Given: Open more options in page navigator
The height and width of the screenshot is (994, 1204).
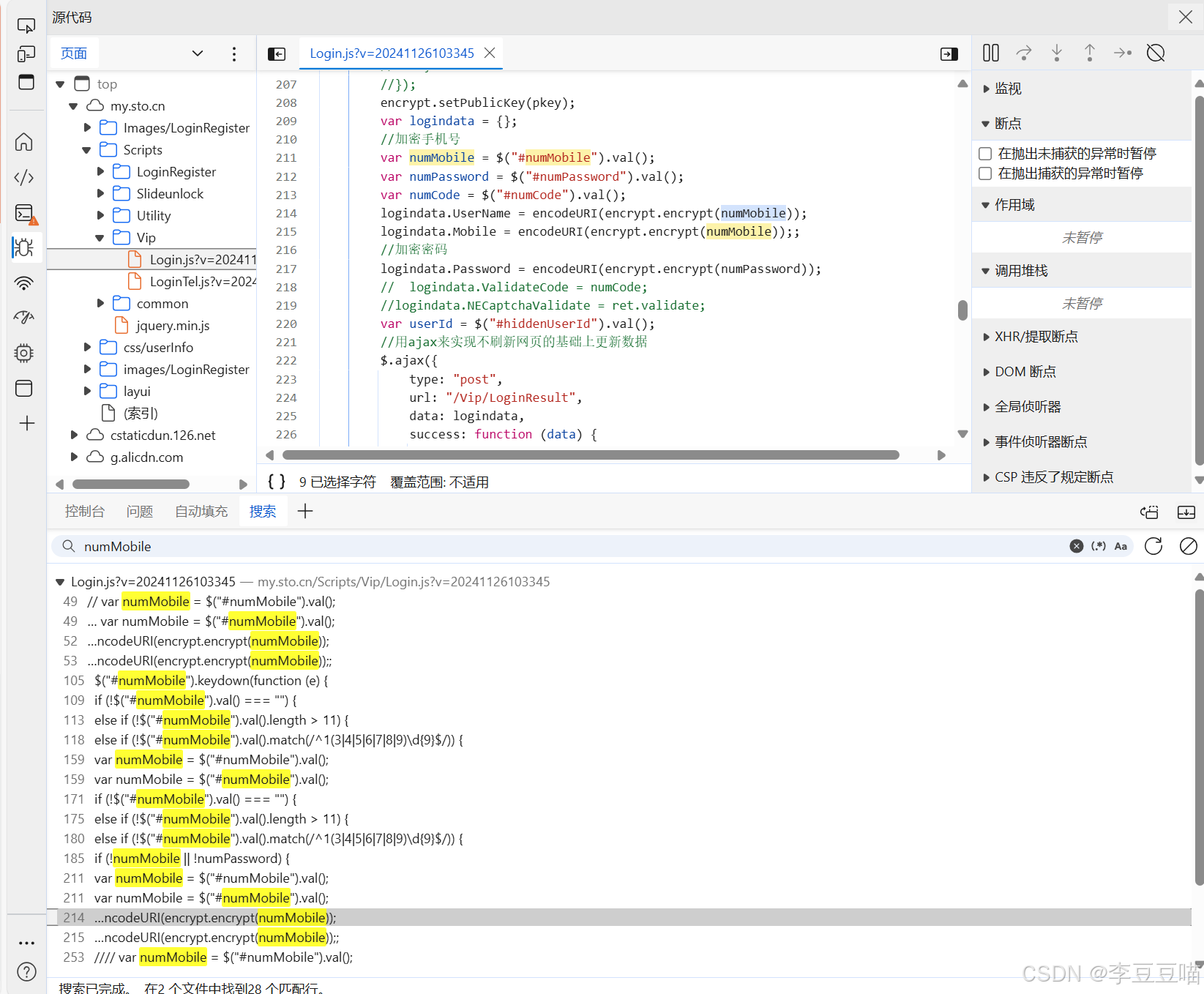Looking at the screenshot, I should tap(234, 53).
